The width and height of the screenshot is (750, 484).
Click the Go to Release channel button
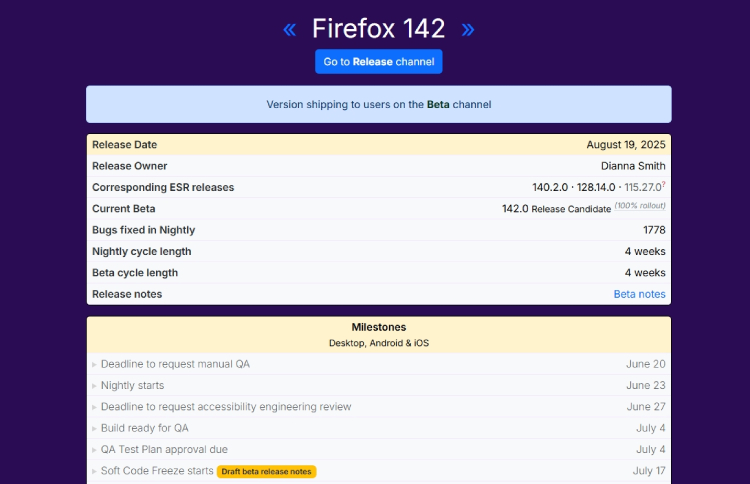tap(378, 62)
